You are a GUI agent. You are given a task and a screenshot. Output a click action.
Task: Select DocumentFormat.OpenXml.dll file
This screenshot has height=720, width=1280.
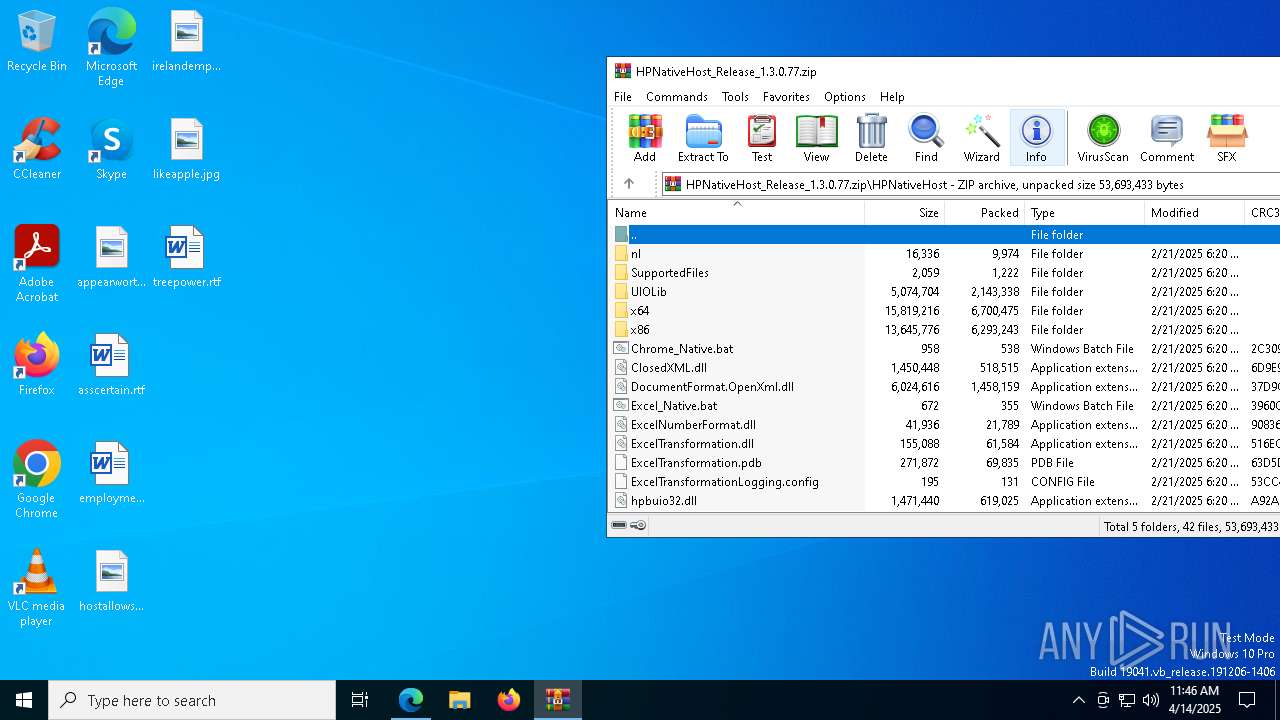tap(944, 386)
